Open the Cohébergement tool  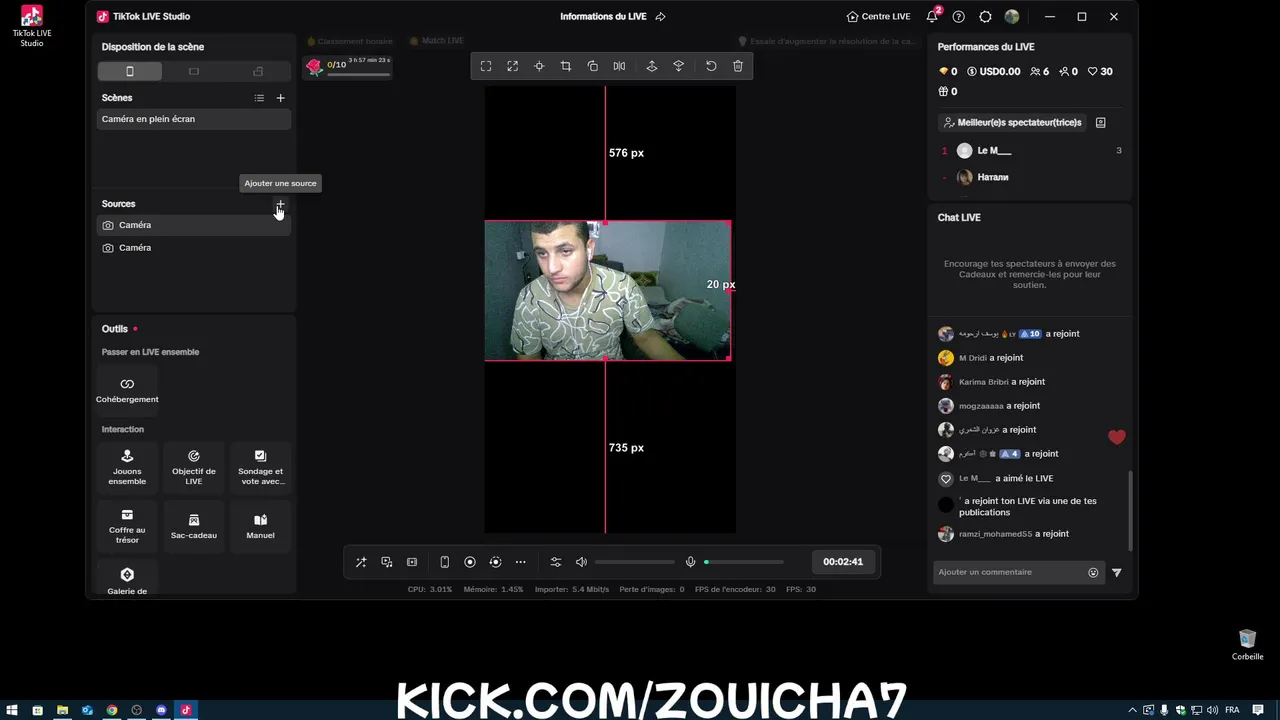click(x=127, y=390)
